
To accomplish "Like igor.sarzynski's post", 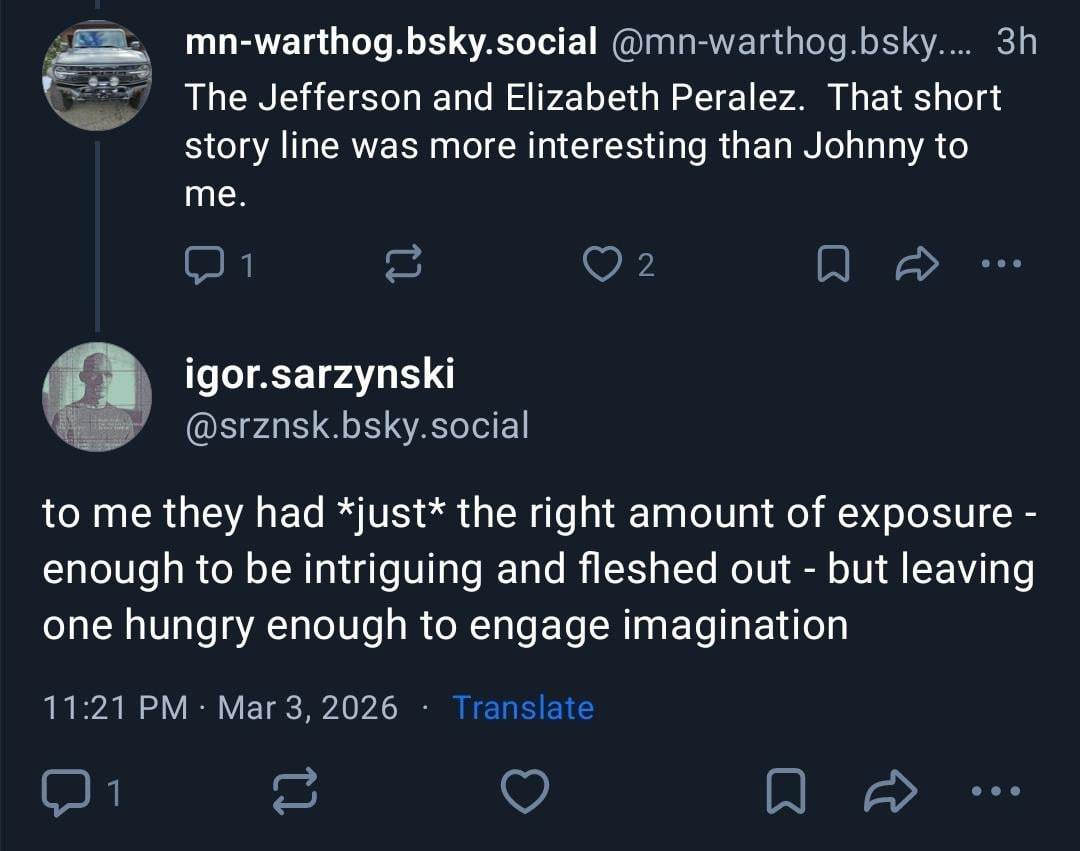I will click(524, 792).
